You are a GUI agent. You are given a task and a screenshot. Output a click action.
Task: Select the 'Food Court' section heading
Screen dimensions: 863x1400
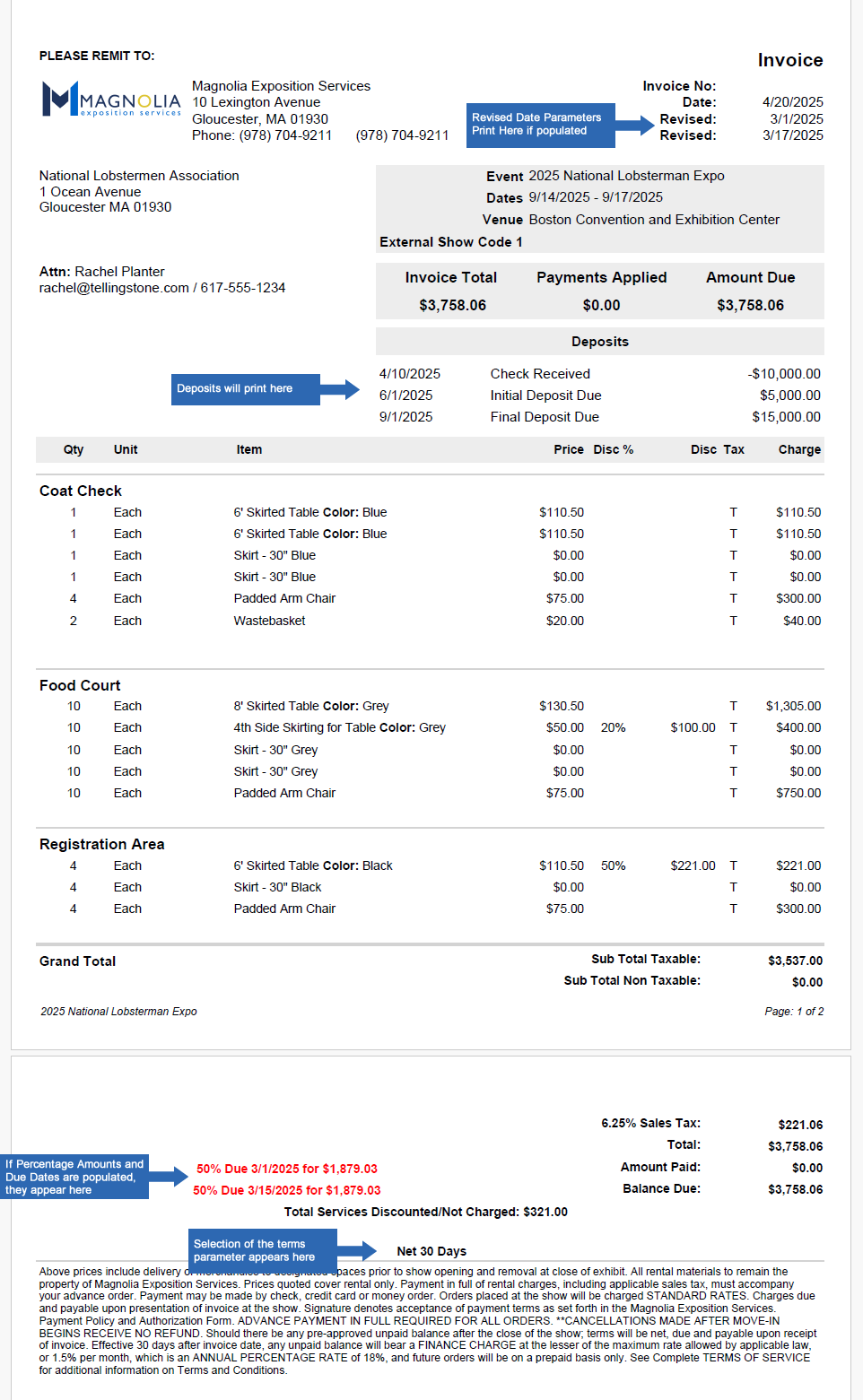(x=80, y=685)
